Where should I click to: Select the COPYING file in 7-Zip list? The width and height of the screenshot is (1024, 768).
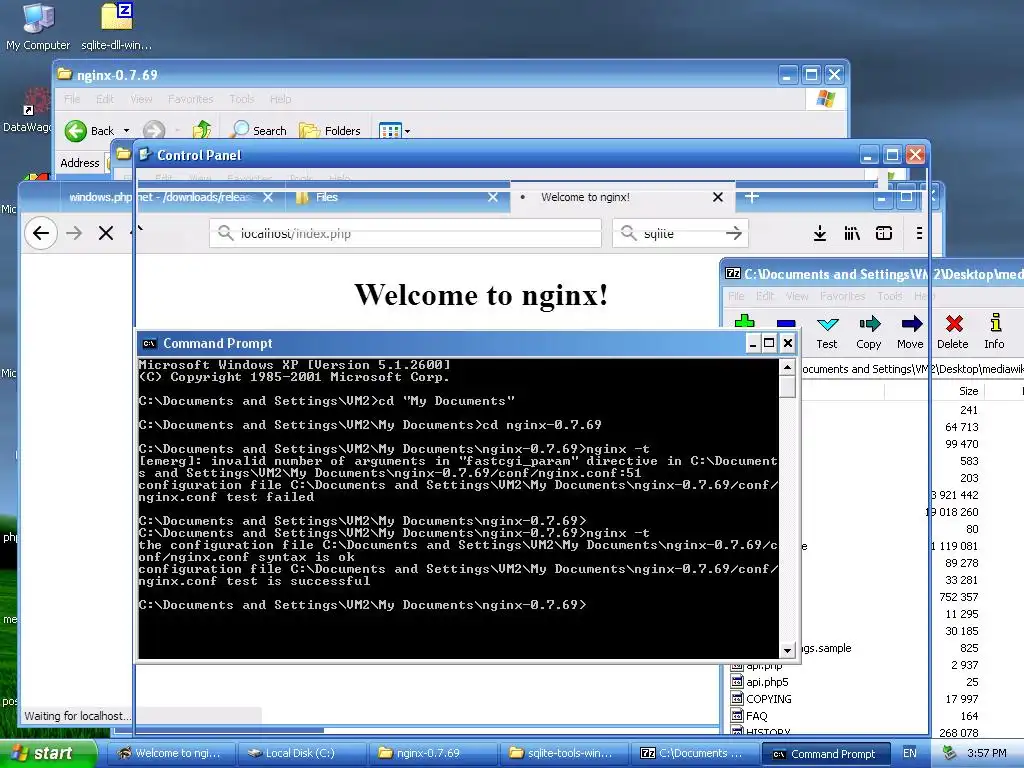click(x=769, y=699)
